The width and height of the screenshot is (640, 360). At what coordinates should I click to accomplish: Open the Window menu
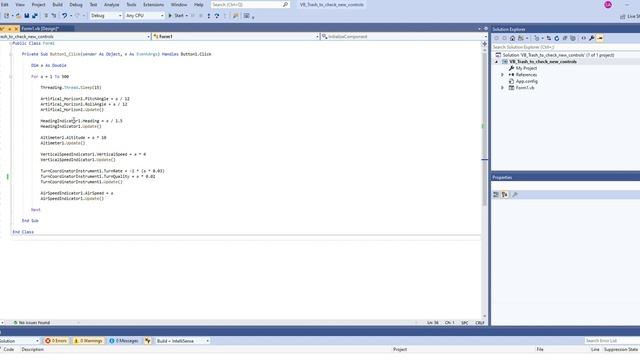179,4
